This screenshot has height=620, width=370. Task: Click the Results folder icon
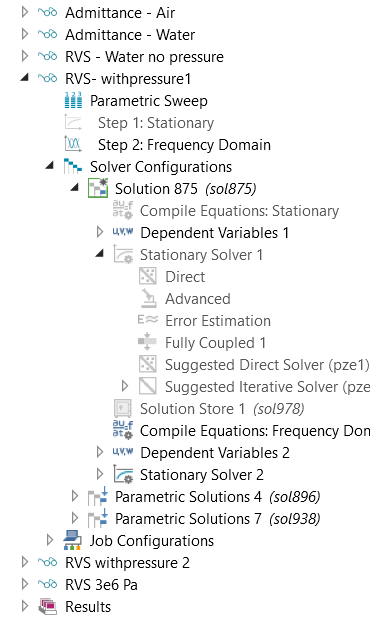48,606
